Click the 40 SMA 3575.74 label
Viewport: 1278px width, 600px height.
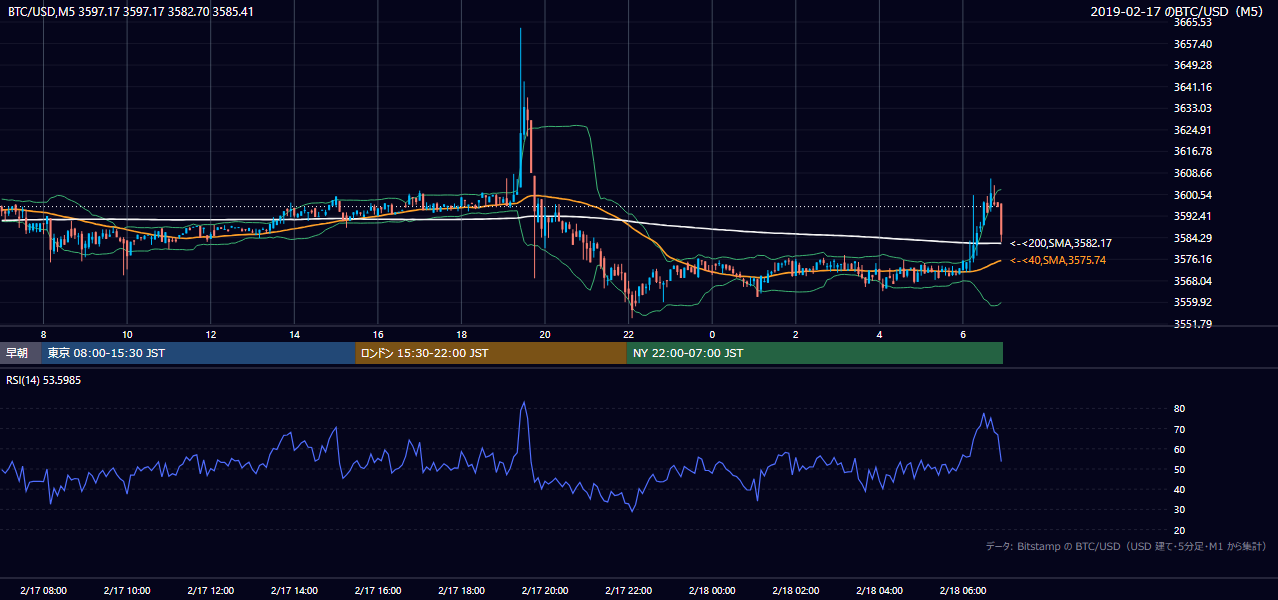click(1058, 260)
